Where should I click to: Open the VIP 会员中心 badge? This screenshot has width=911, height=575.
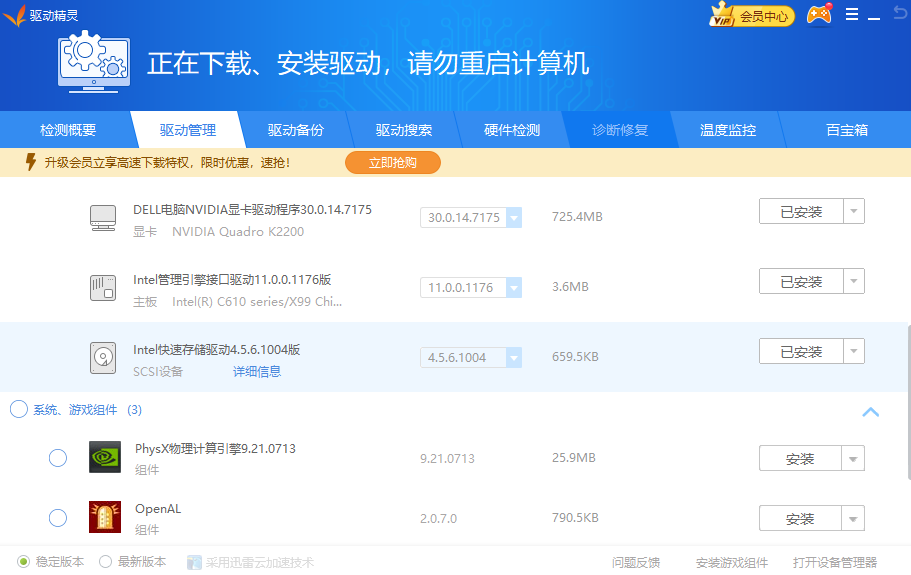tap(751, 15)
